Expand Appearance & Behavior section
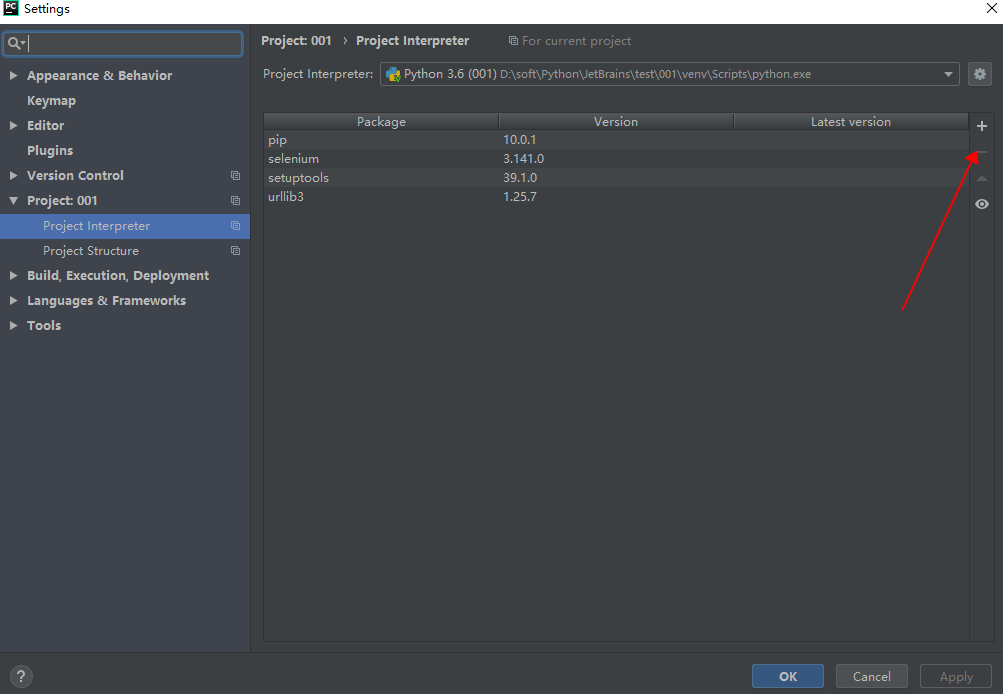 coord(13,75)
